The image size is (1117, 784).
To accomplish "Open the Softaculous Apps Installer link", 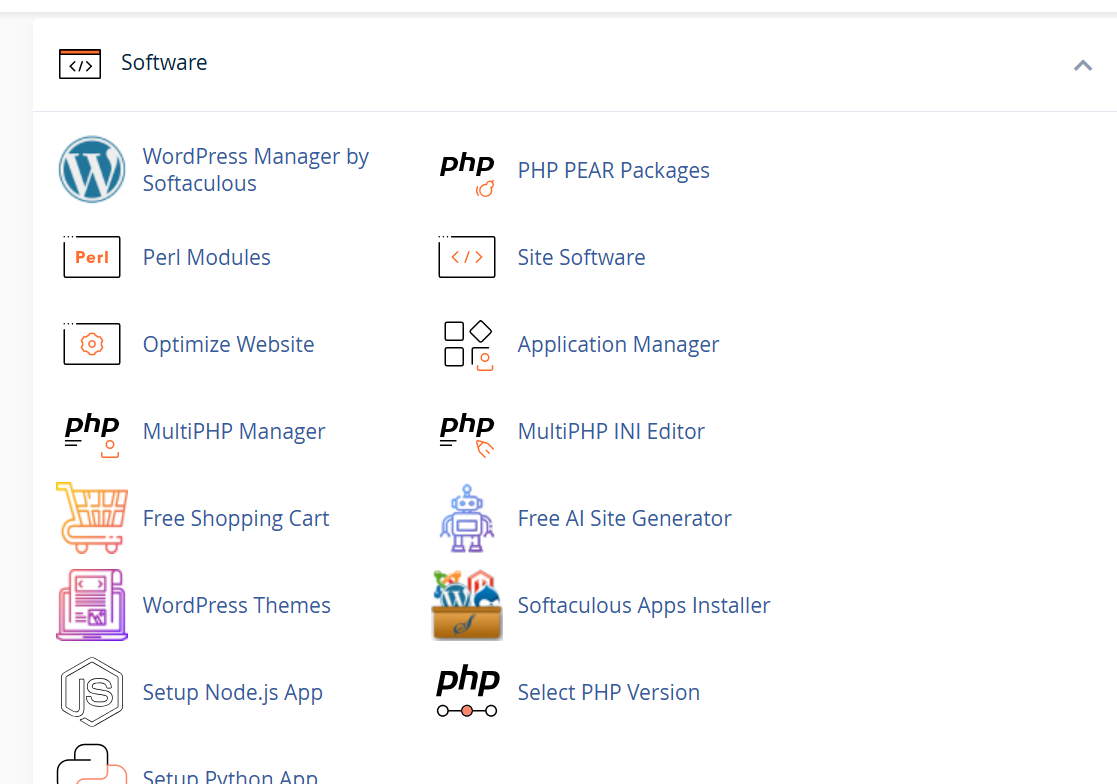I will [x=643, y=605].
